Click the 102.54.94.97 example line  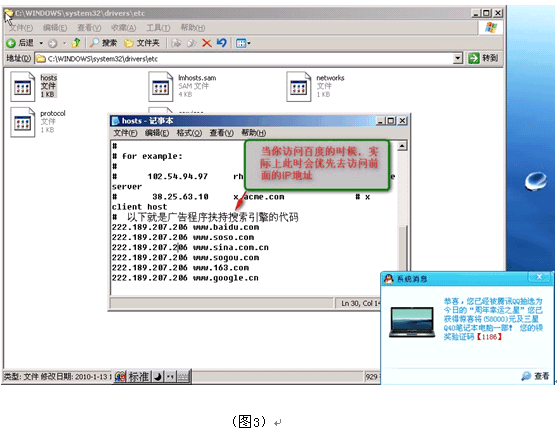click(178, 176)
